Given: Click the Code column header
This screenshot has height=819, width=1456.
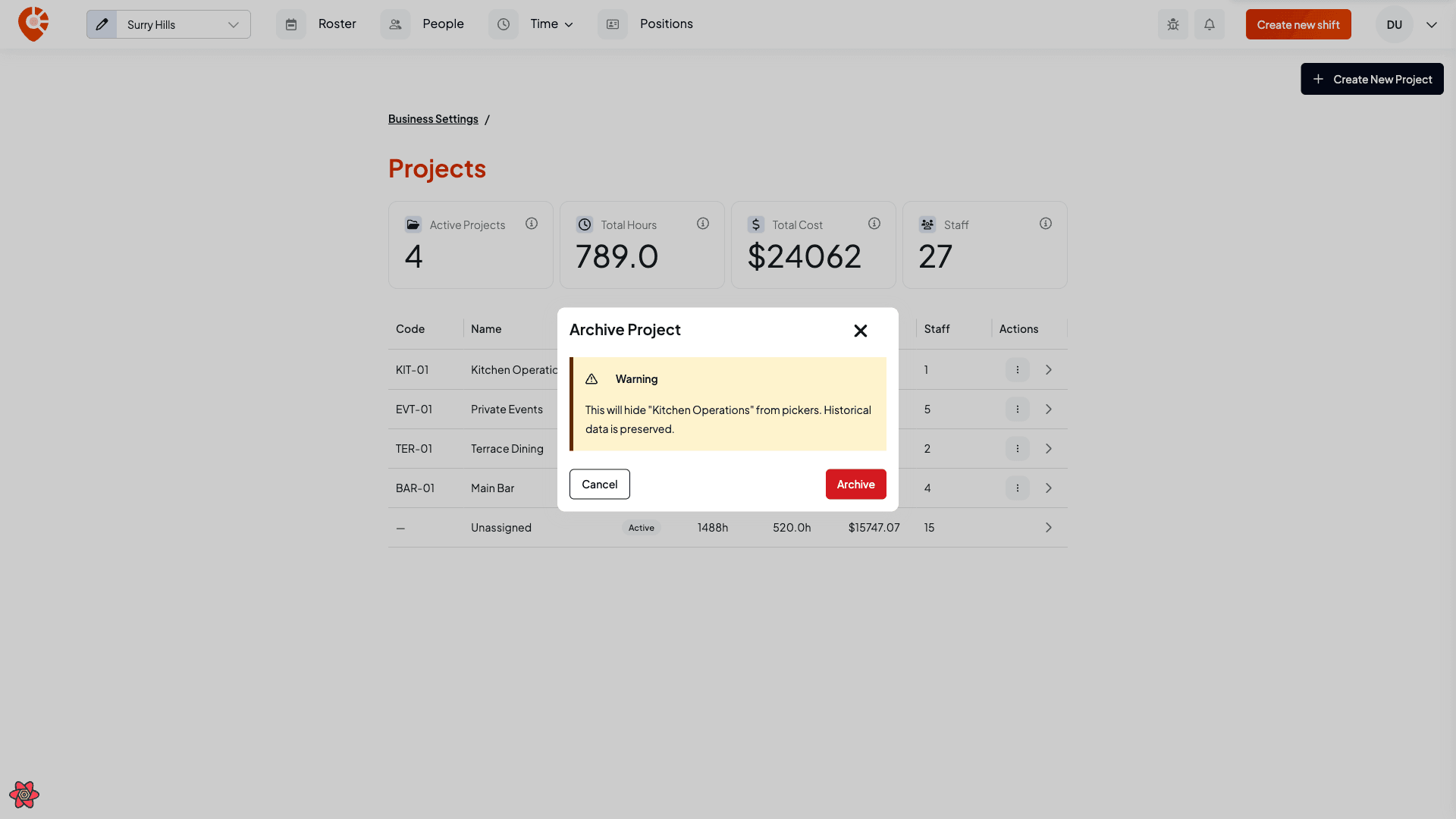Looking at the screenshot, I should click(410, 329).
